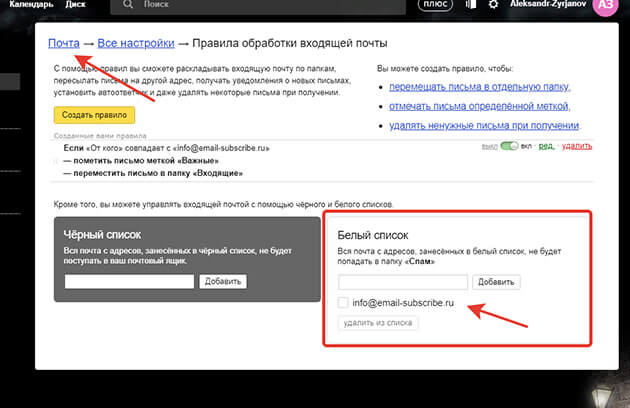Open the AZ user avatar

(605, 5)
